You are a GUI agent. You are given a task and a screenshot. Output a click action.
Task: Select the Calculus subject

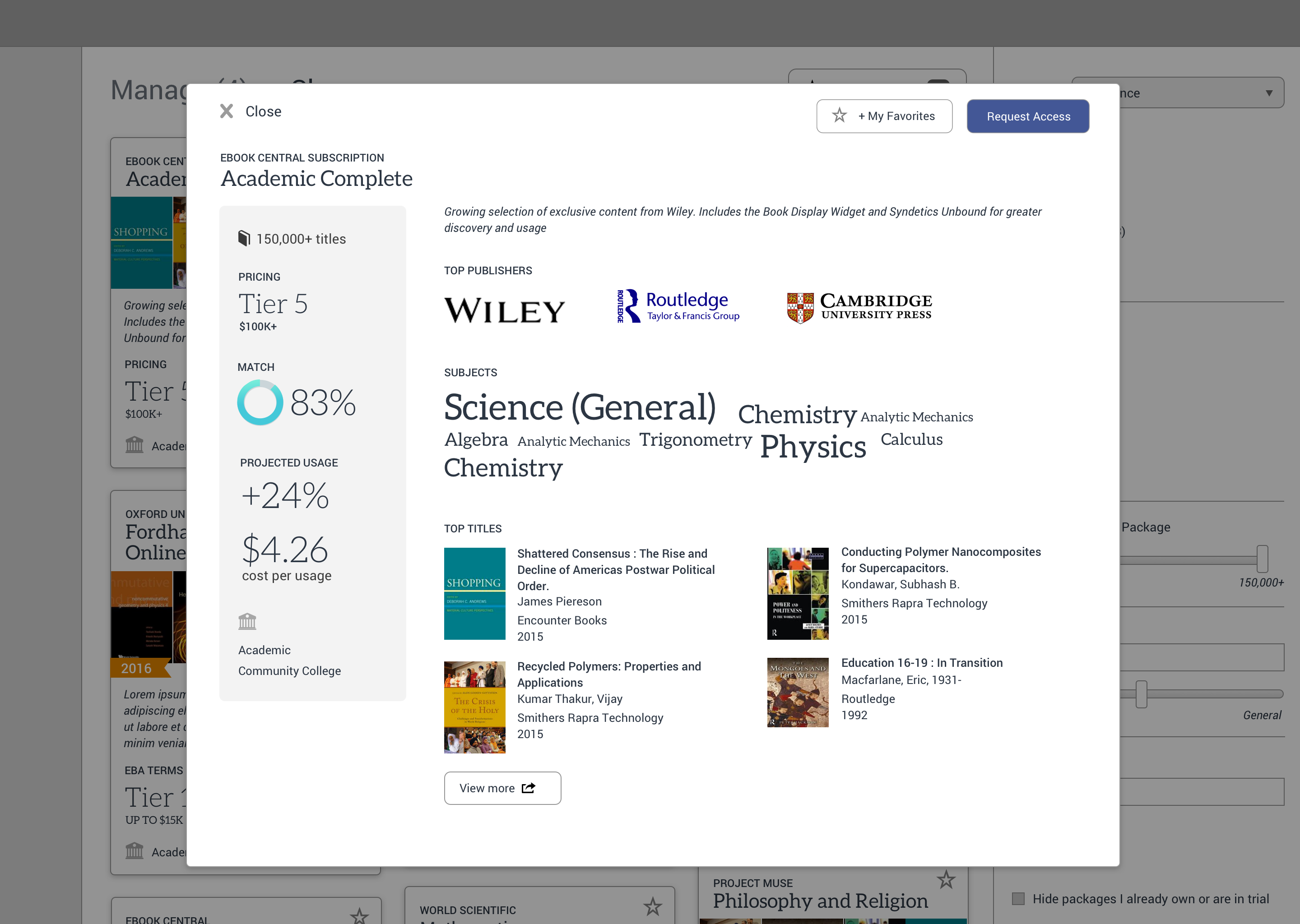[912, 439]
